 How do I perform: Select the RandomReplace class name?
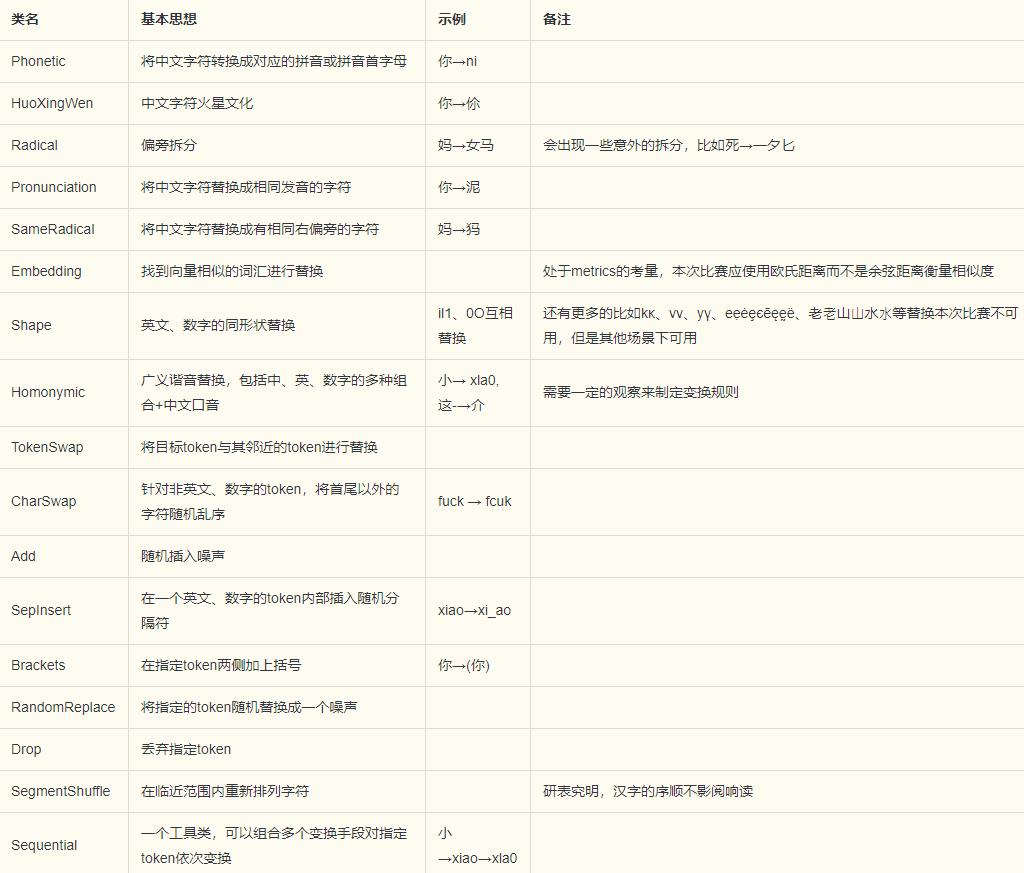pos(62,707)
